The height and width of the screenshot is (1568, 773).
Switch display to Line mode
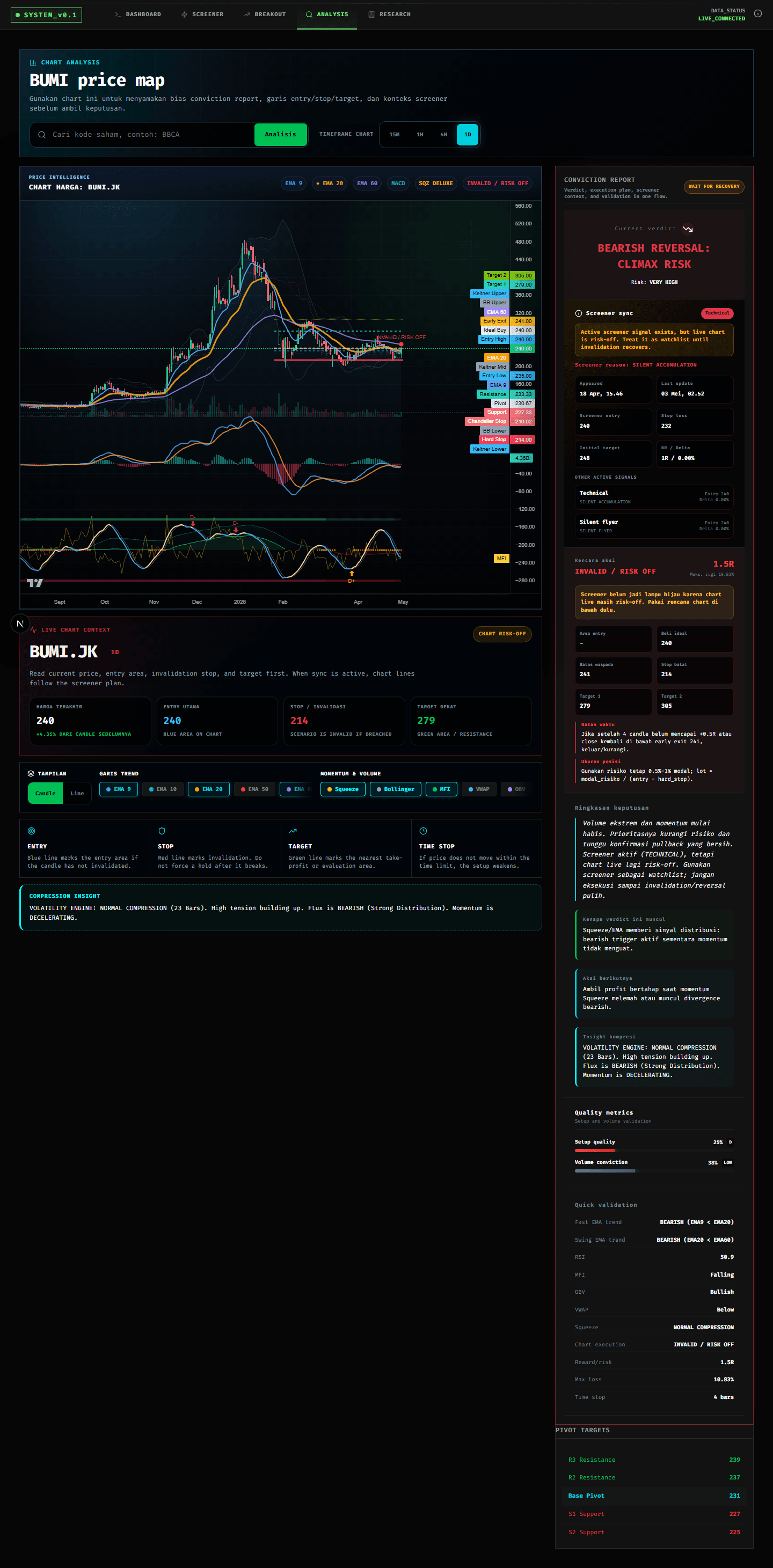[x=77, y=793]
